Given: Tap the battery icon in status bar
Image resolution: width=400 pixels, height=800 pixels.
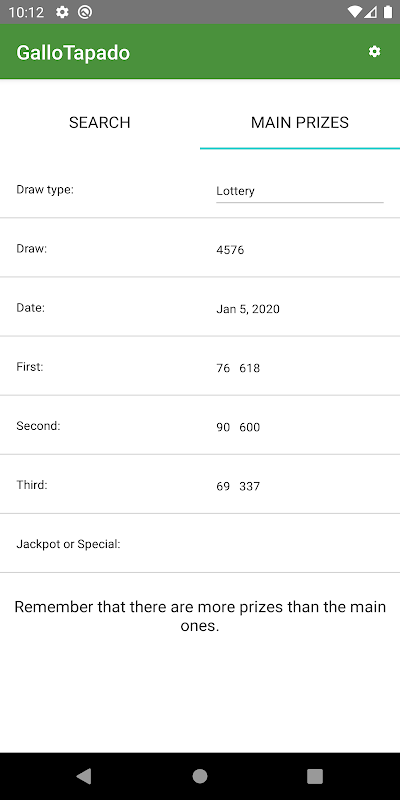Looking at the screenshot, I should (x=389, y=12).
